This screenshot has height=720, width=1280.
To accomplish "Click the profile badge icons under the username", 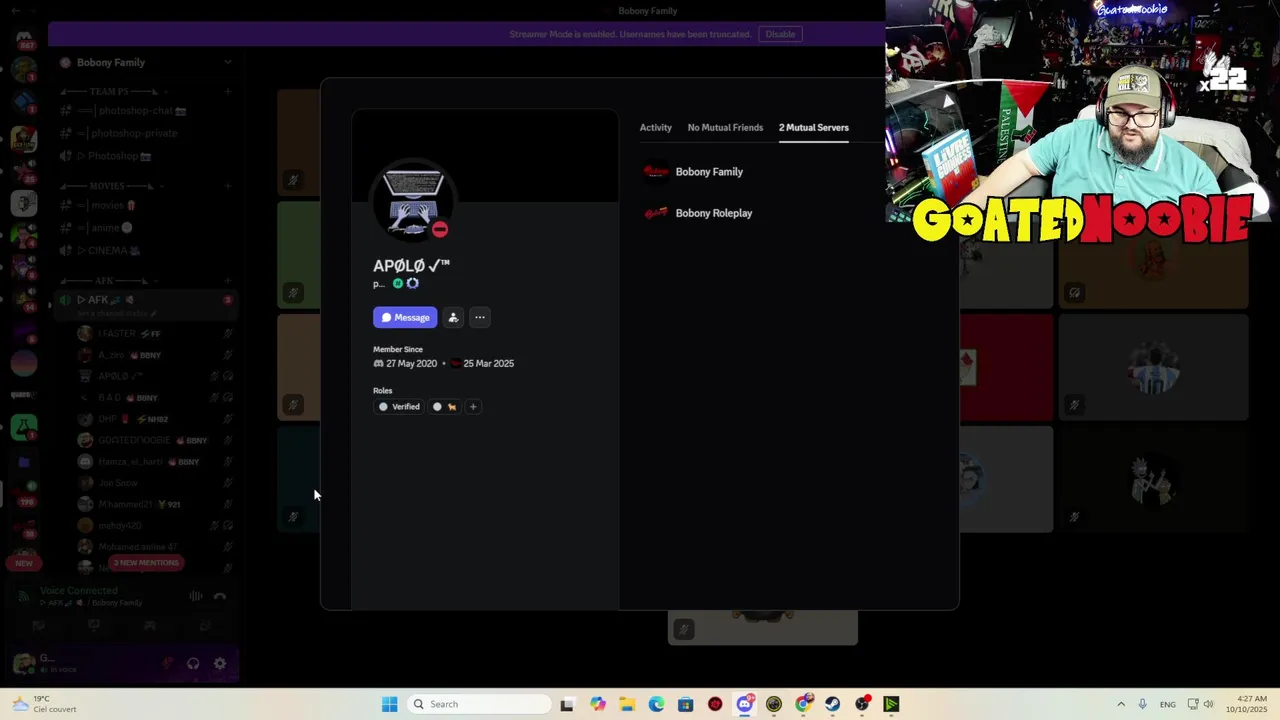I will click(x=405, y=284).
